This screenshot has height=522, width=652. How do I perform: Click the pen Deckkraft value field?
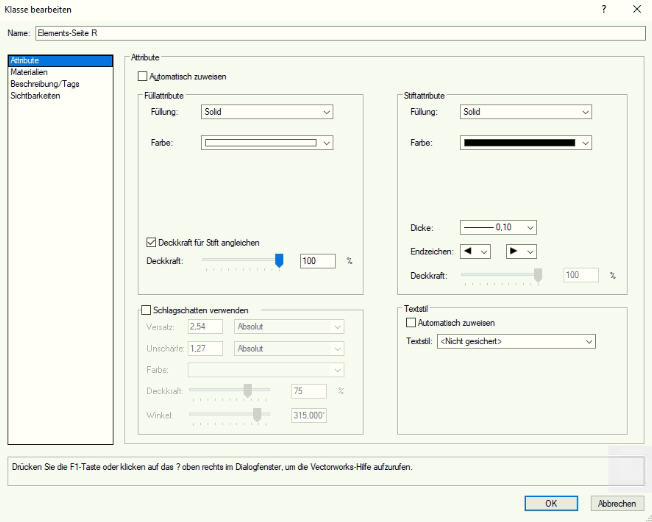click(x=581, y=275)
